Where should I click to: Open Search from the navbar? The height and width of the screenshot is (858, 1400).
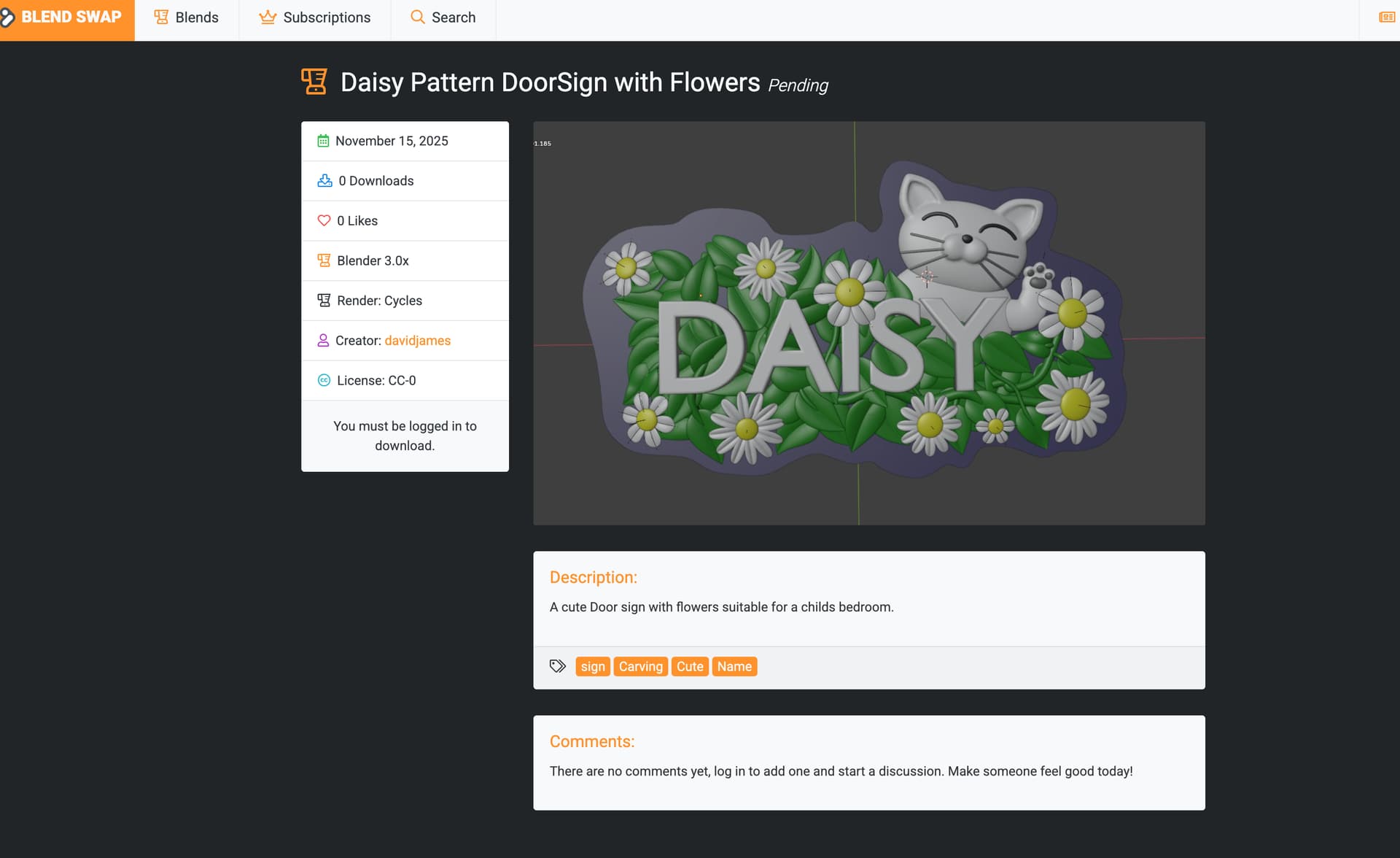(x=443, y=18)
